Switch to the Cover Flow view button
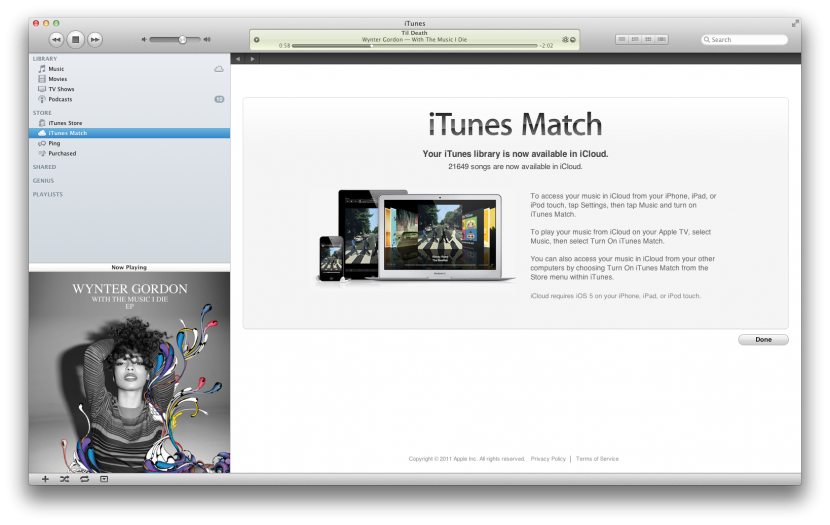This screenshot has width=830, height=525. tap(661, 39)
